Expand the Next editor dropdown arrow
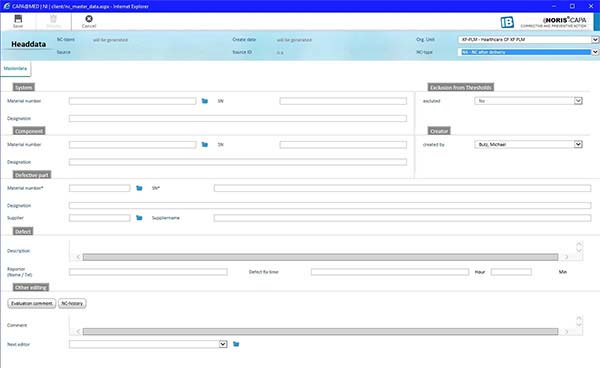Screen dimensions: 600x368 coord(223,344)
